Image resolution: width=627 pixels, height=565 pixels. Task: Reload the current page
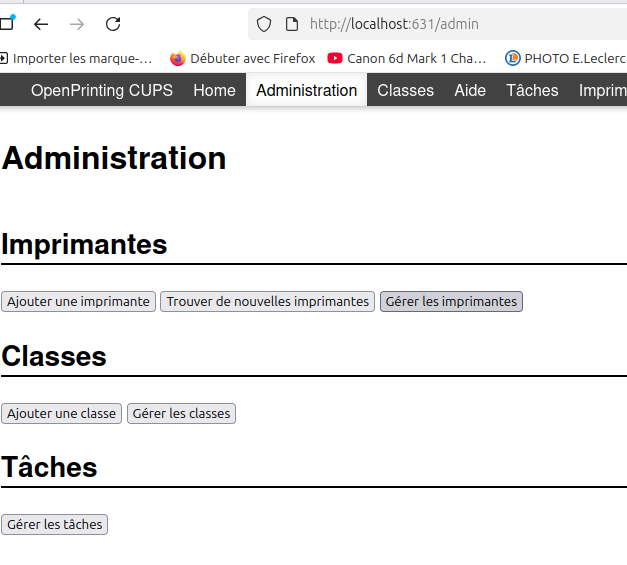click(x=113, y=24)
